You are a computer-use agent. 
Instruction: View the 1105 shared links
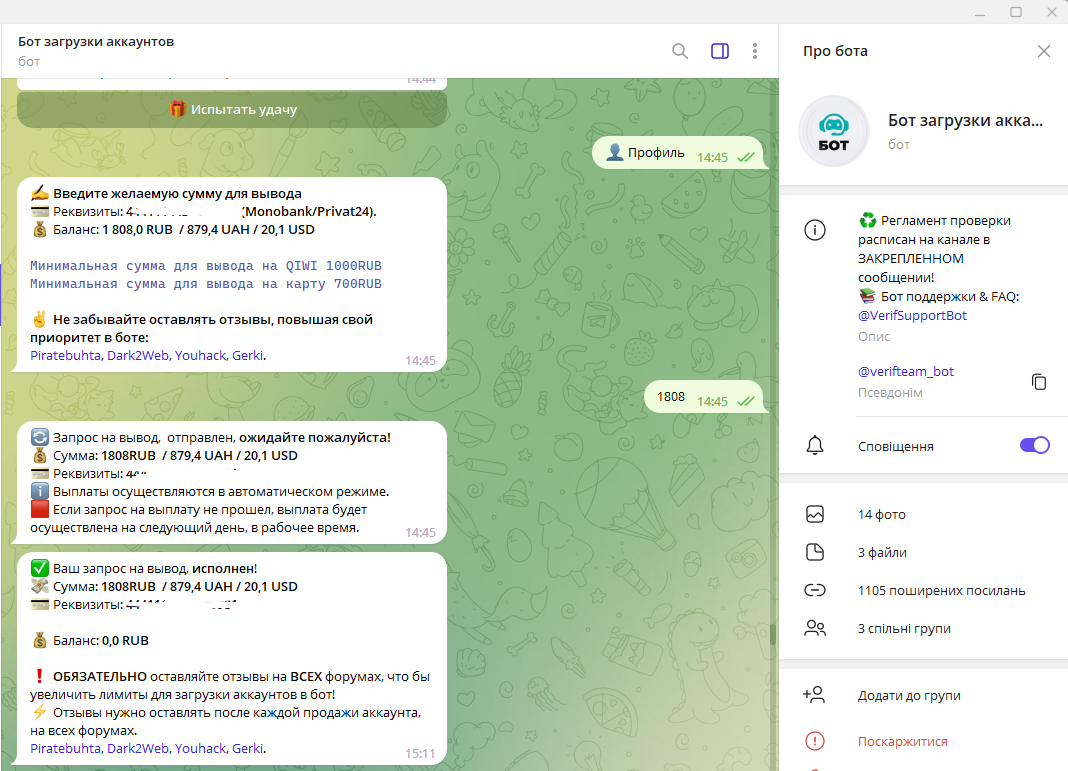click(x=940, y=591)
